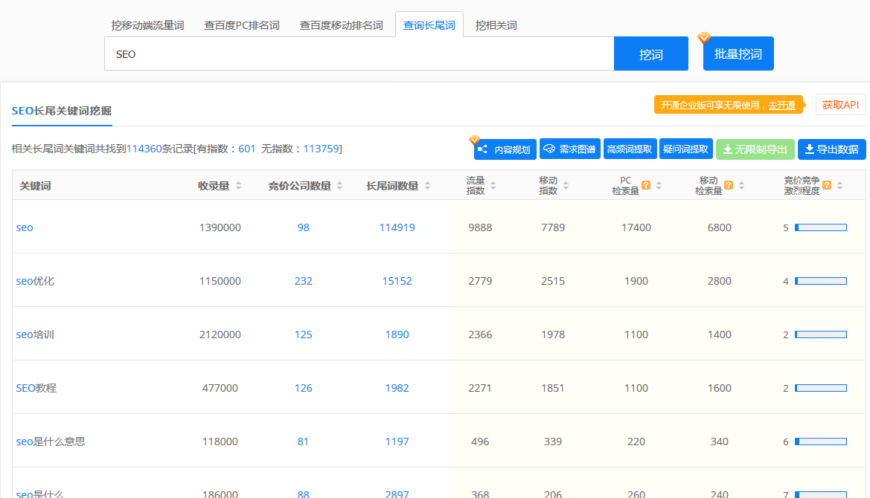The image size is (870, 498).
Task: Click 竞价公司数量 126 for SEO教程
Action: [303, 388]
